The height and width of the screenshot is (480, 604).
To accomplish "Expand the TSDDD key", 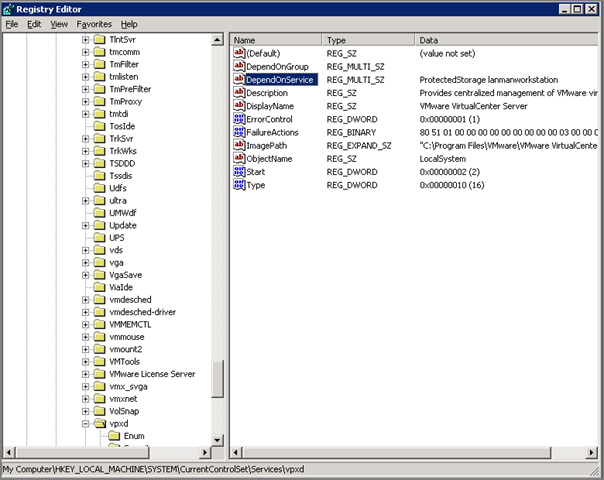I will [x=86, y=163].
